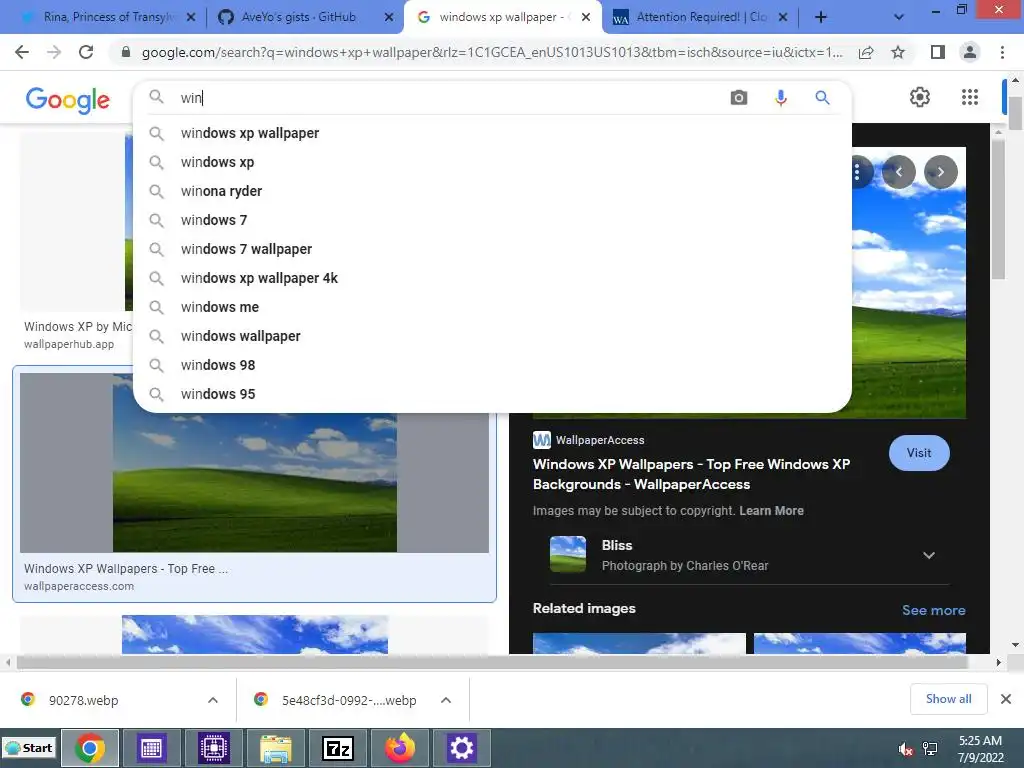The width and height of the screenshot is (1024, 768).
Task: Click the address bar URL
Action: click(492, 52)
